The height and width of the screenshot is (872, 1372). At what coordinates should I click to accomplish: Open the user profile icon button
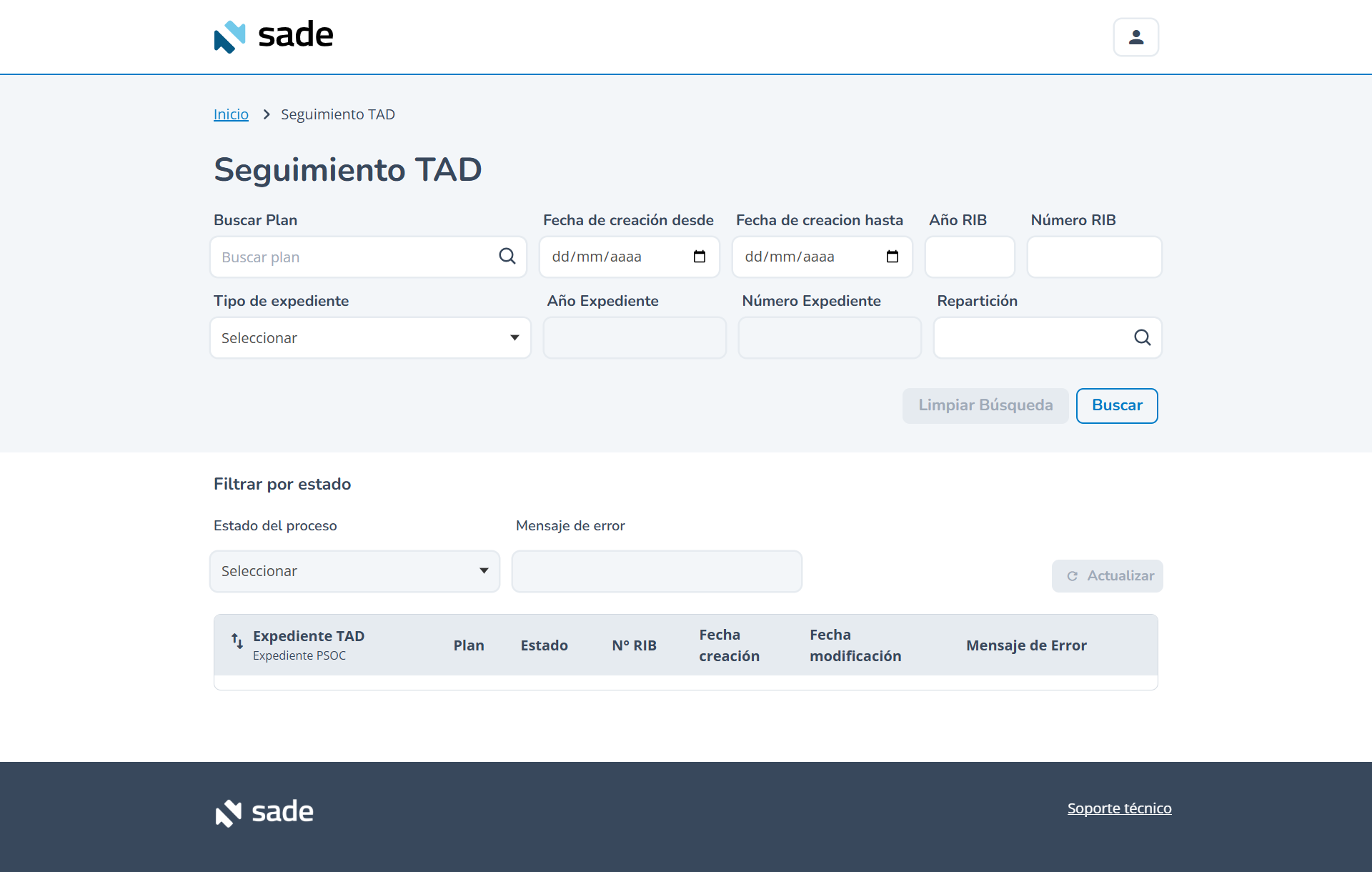[1135, 37]
